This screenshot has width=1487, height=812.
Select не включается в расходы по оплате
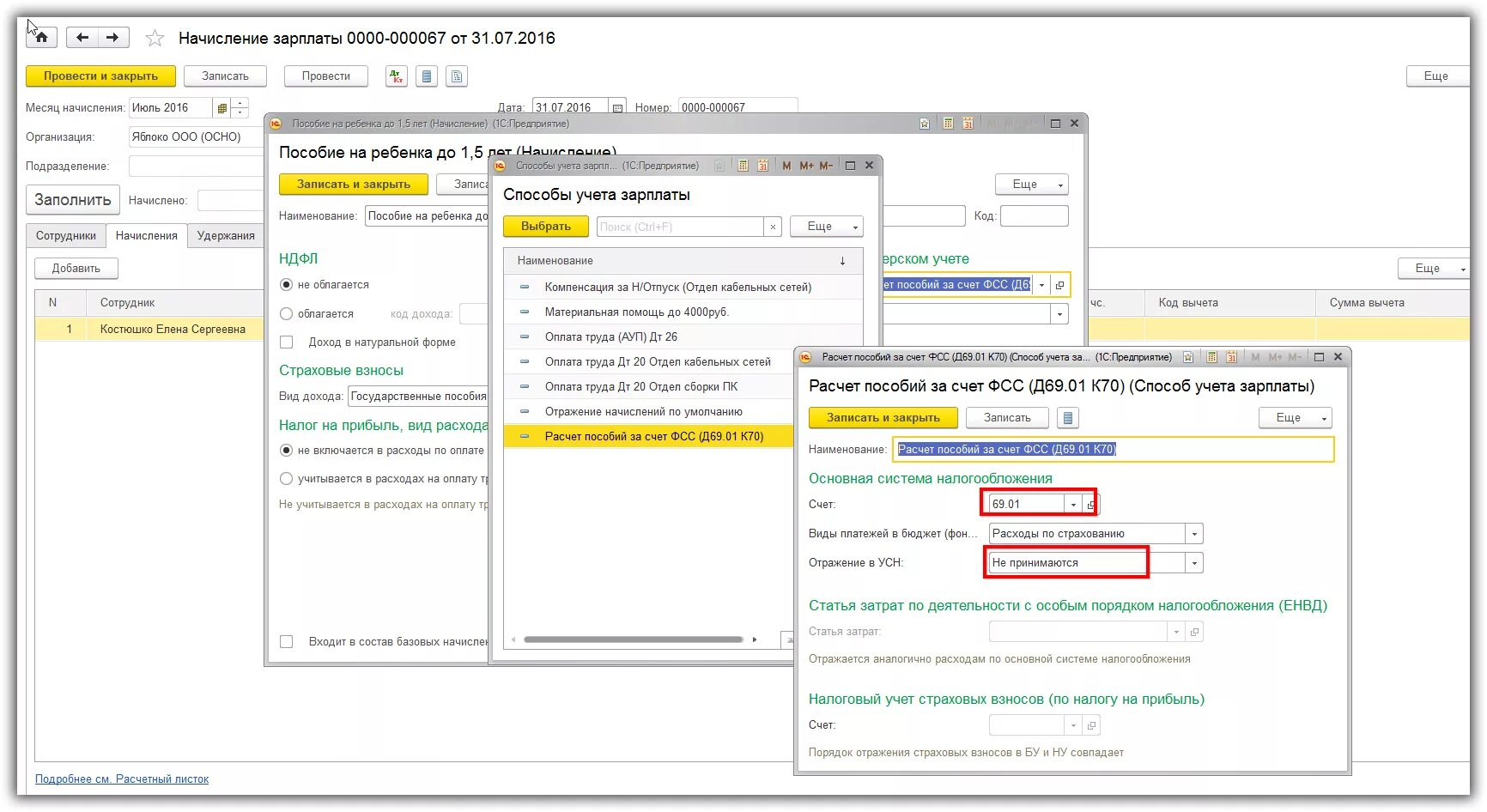(x=287, y=451)
